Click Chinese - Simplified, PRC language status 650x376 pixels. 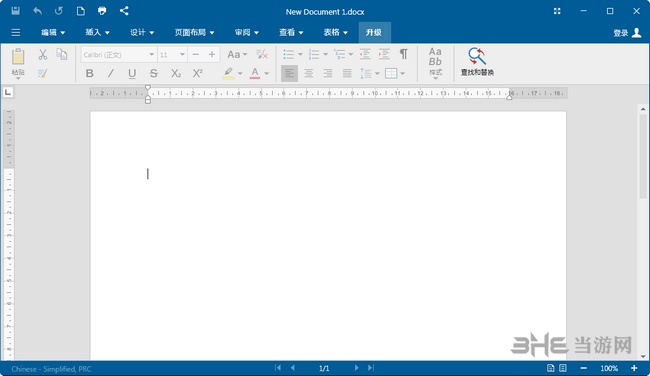[x=51, y=369]
